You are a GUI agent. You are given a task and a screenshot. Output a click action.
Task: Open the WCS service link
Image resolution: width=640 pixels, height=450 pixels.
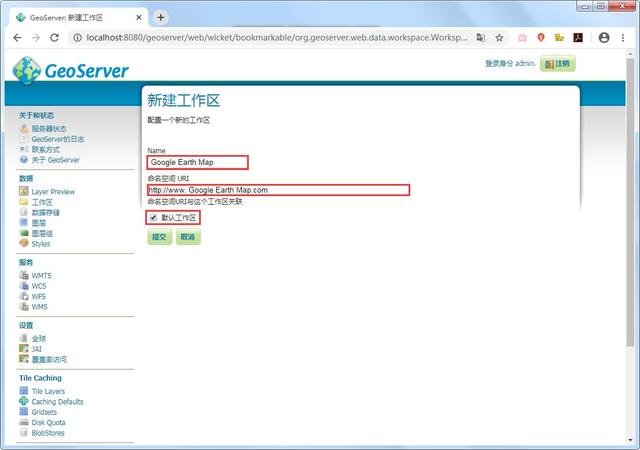tap(39, 286)
